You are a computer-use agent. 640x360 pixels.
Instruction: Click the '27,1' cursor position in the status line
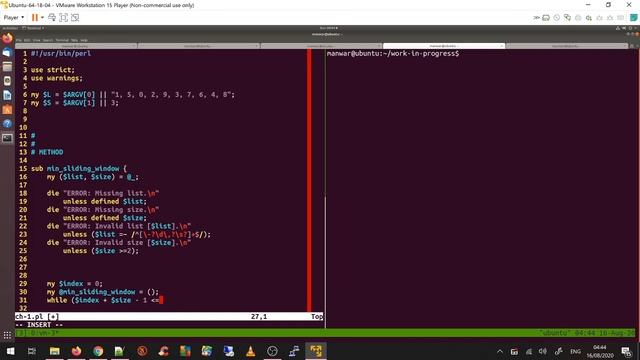259,316
